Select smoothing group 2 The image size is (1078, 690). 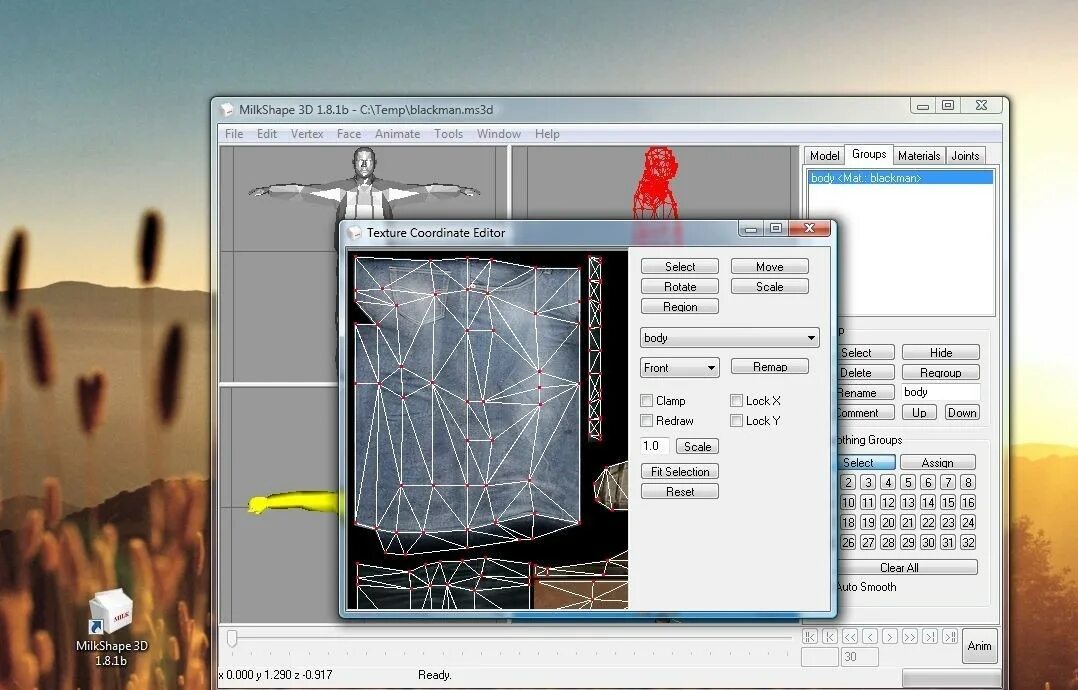point(848,482)
